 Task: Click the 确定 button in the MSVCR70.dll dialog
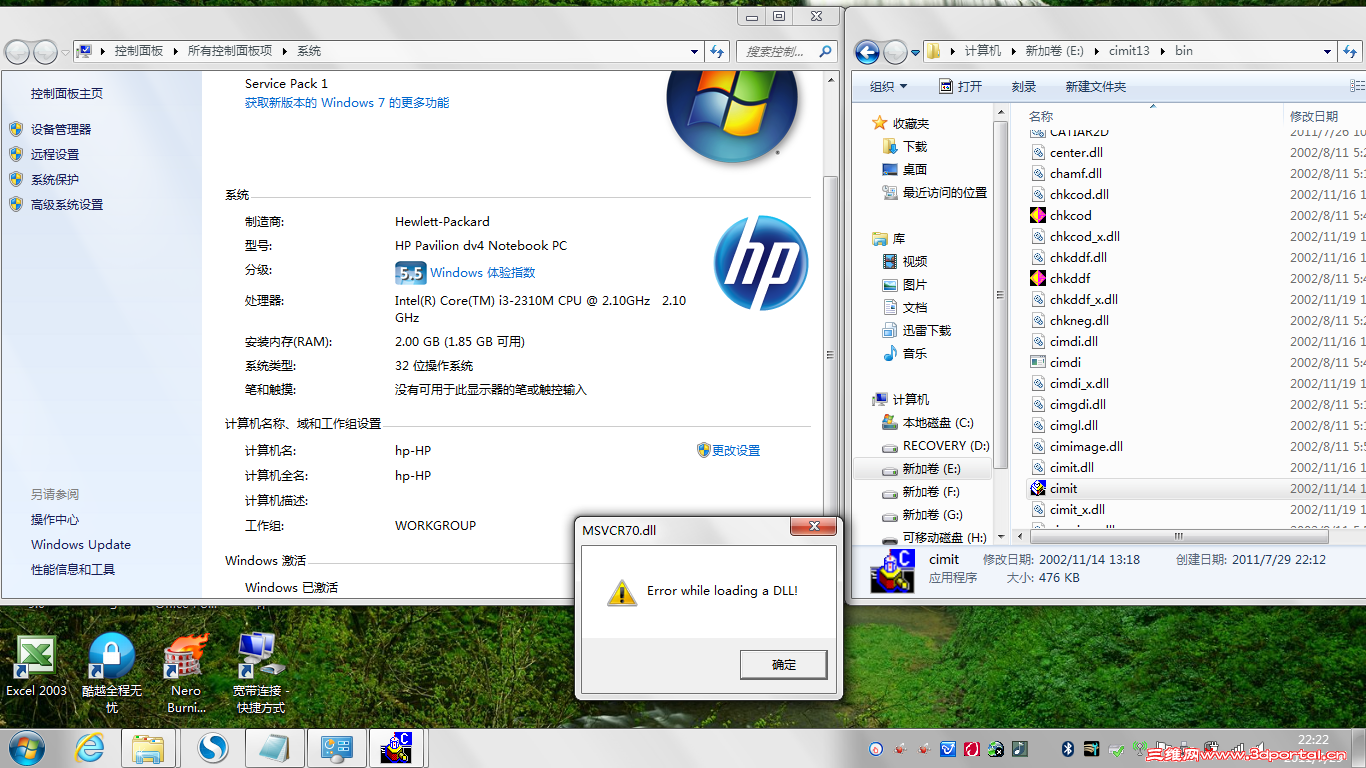point(784,664)
